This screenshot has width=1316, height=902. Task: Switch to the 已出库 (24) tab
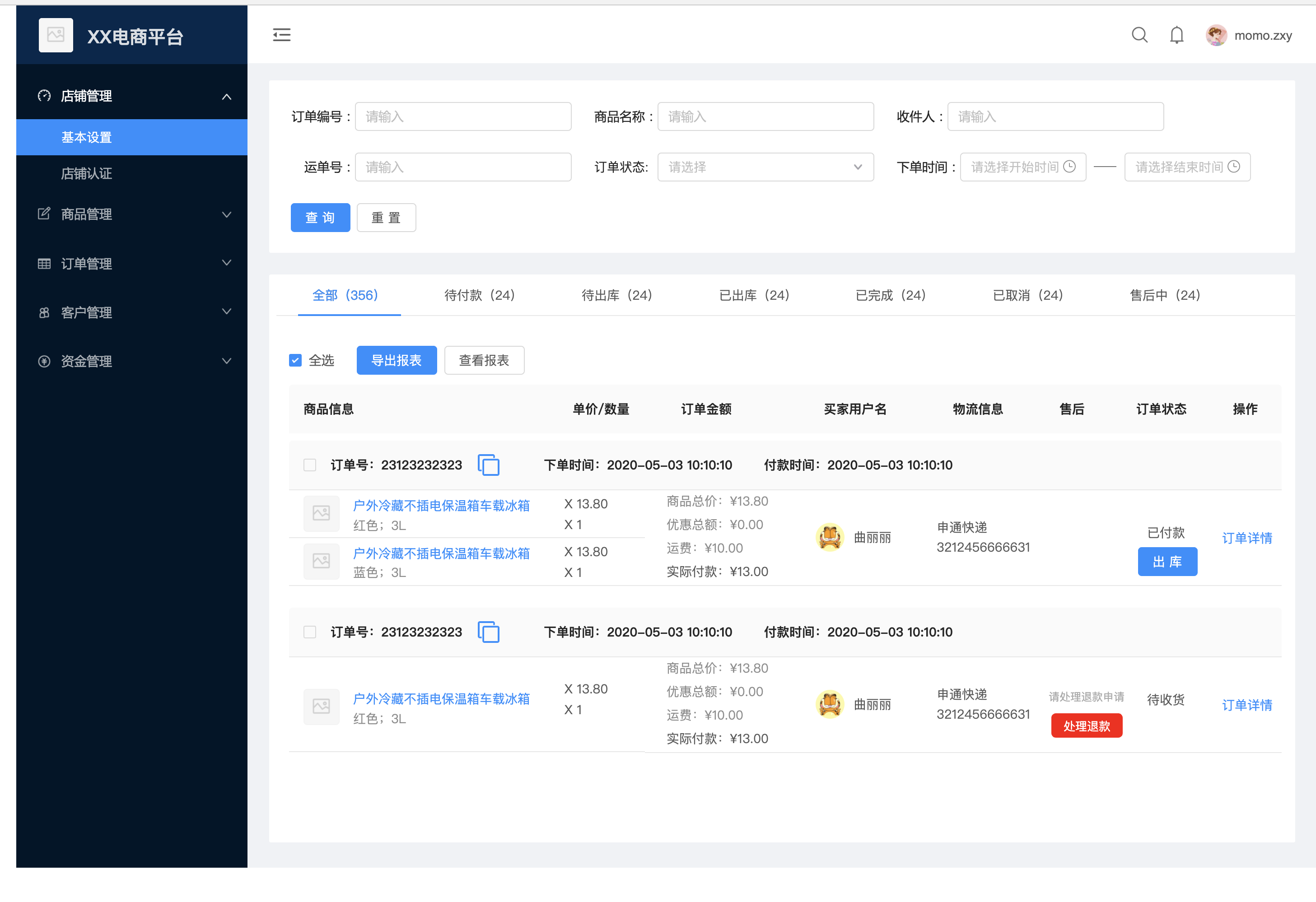pyautogui.click(x=754, y=295)
